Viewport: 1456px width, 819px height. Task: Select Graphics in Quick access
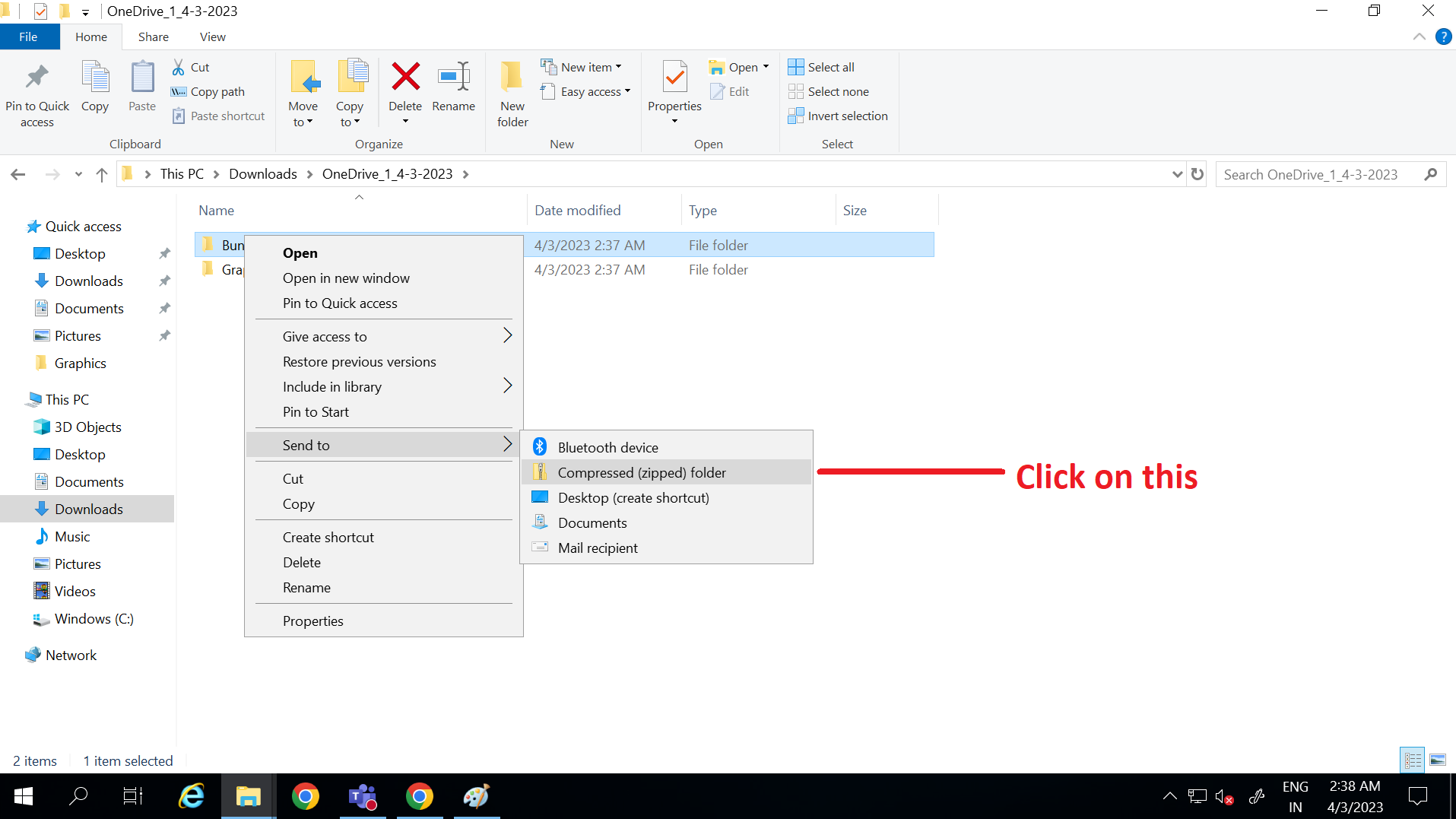coord(80,363)
